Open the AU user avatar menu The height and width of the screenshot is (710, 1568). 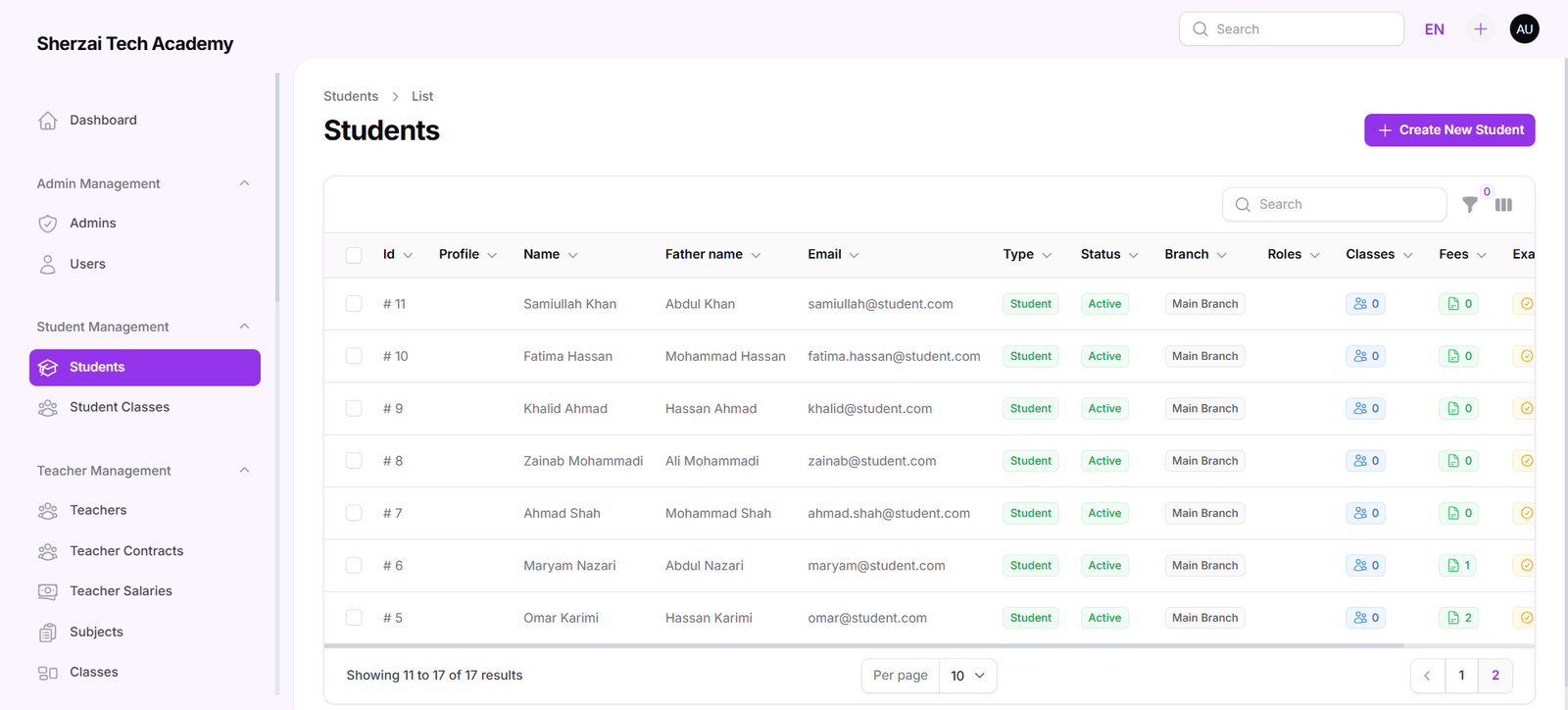[x=1524, y=29]
